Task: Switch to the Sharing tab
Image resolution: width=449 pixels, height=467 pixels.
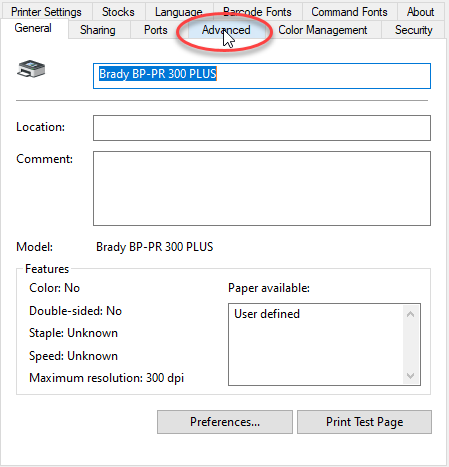Action: (x=98, y=30)
